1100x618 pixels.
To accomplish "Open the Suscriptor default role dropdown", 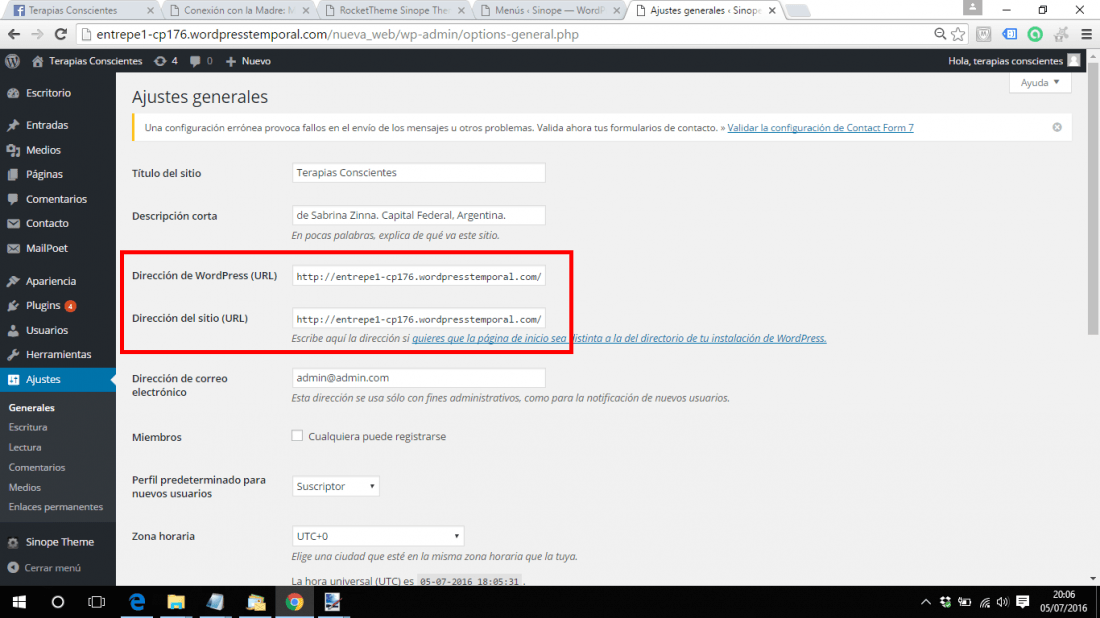I will (335, 486).
